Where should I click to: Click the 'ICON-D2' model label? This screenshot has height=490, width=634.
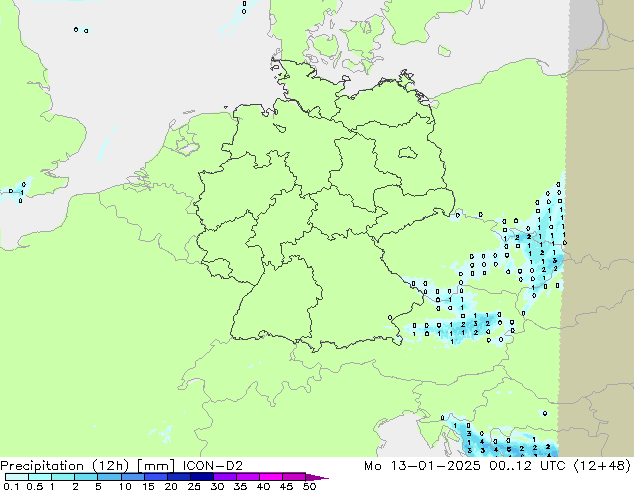(213, 466)
